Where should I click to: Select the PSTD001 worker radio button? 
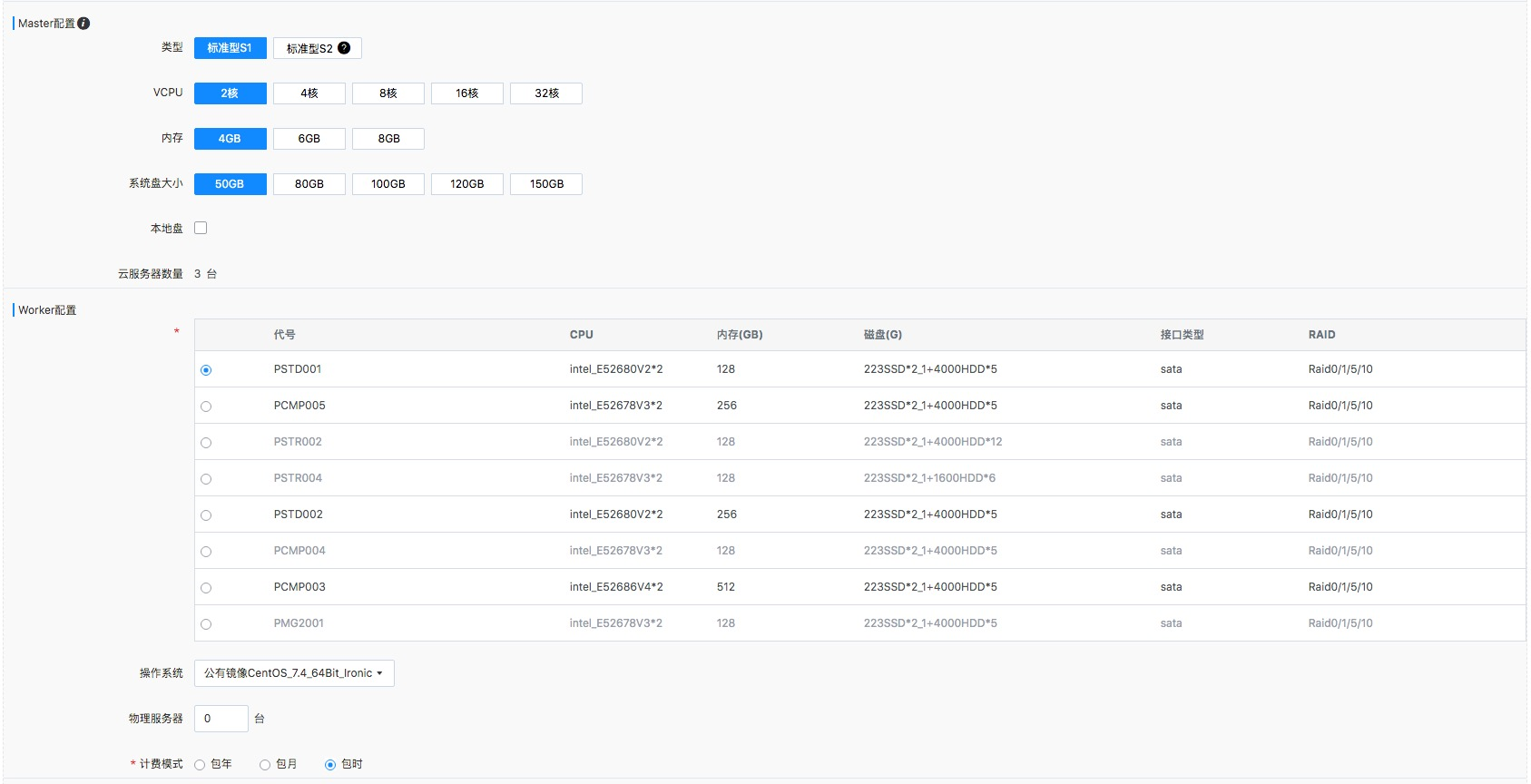[x=206, y=370]
